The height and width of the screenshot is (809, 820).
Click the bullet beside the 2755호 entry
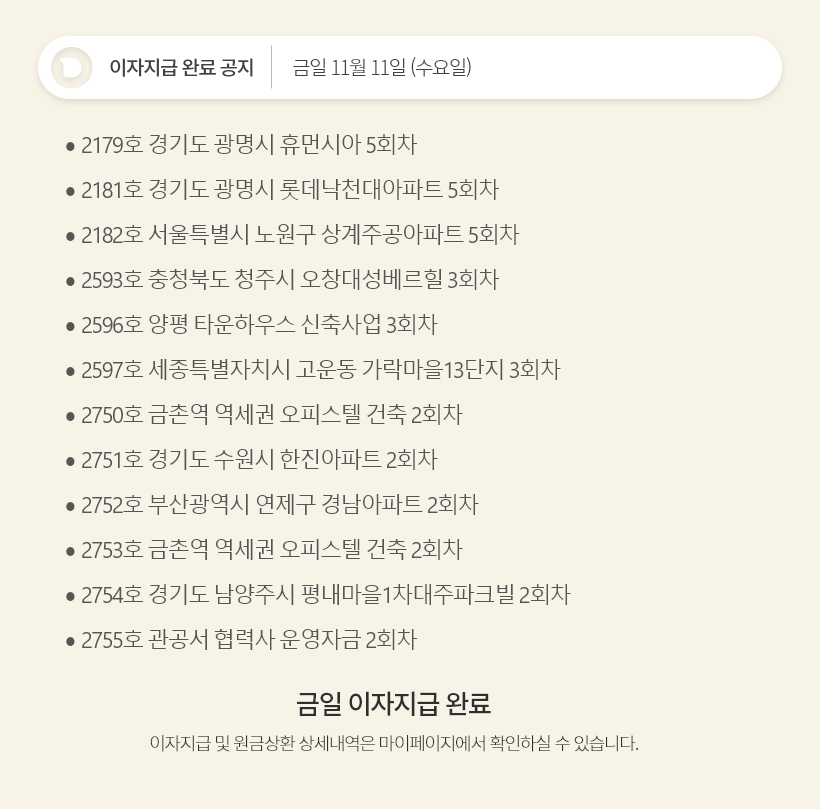click(70, 641)
